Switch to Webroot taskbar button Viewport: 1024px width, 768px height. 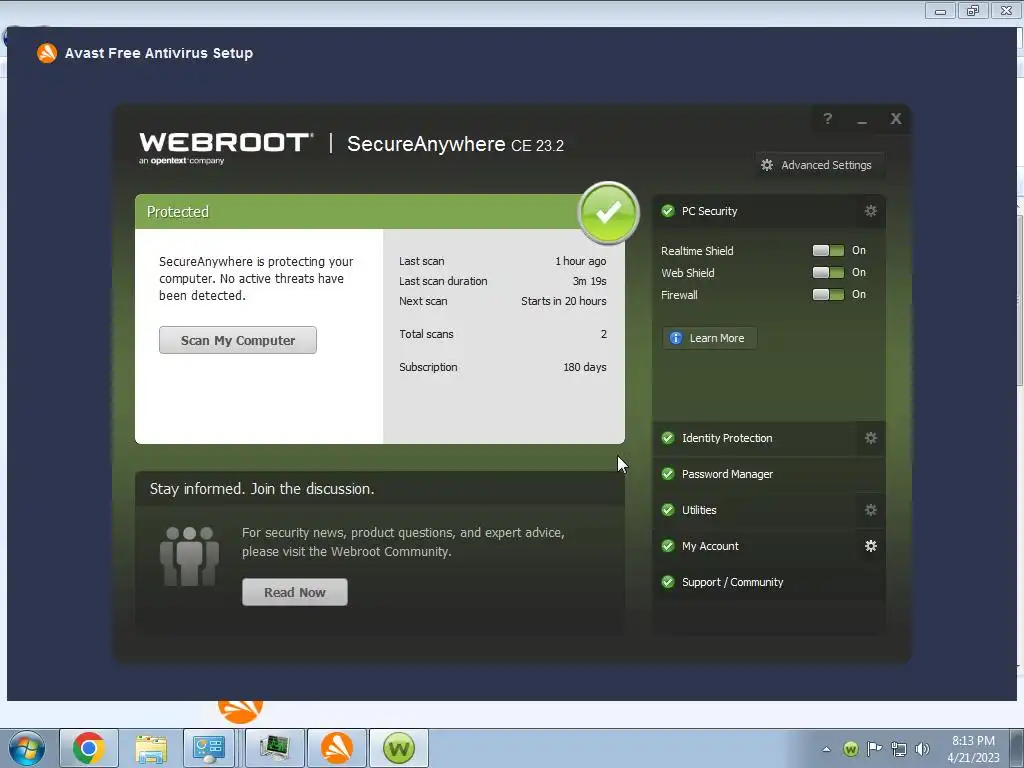click(399, 748)
